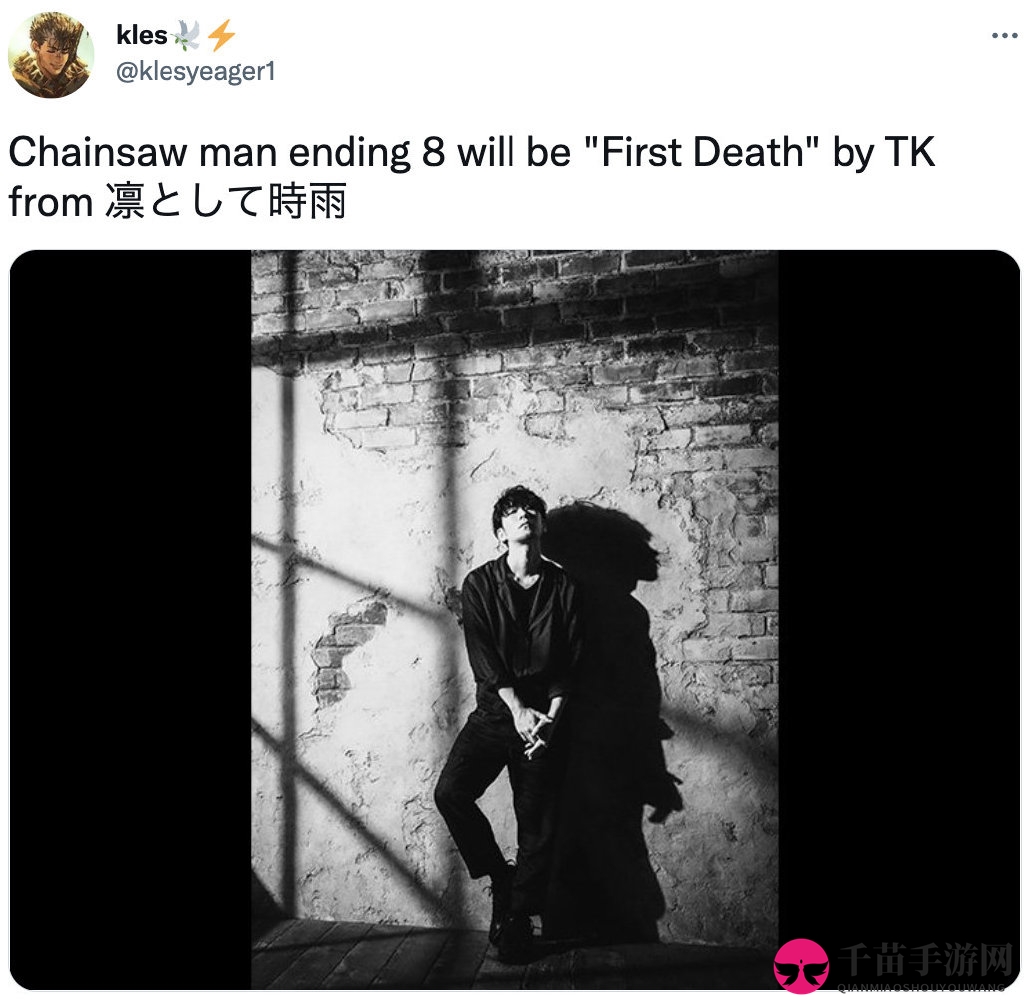This screenshot has height=1000, width=1024.
Task: Click the 千苗手游网 watermark text
Action: [x=925, y=960]
